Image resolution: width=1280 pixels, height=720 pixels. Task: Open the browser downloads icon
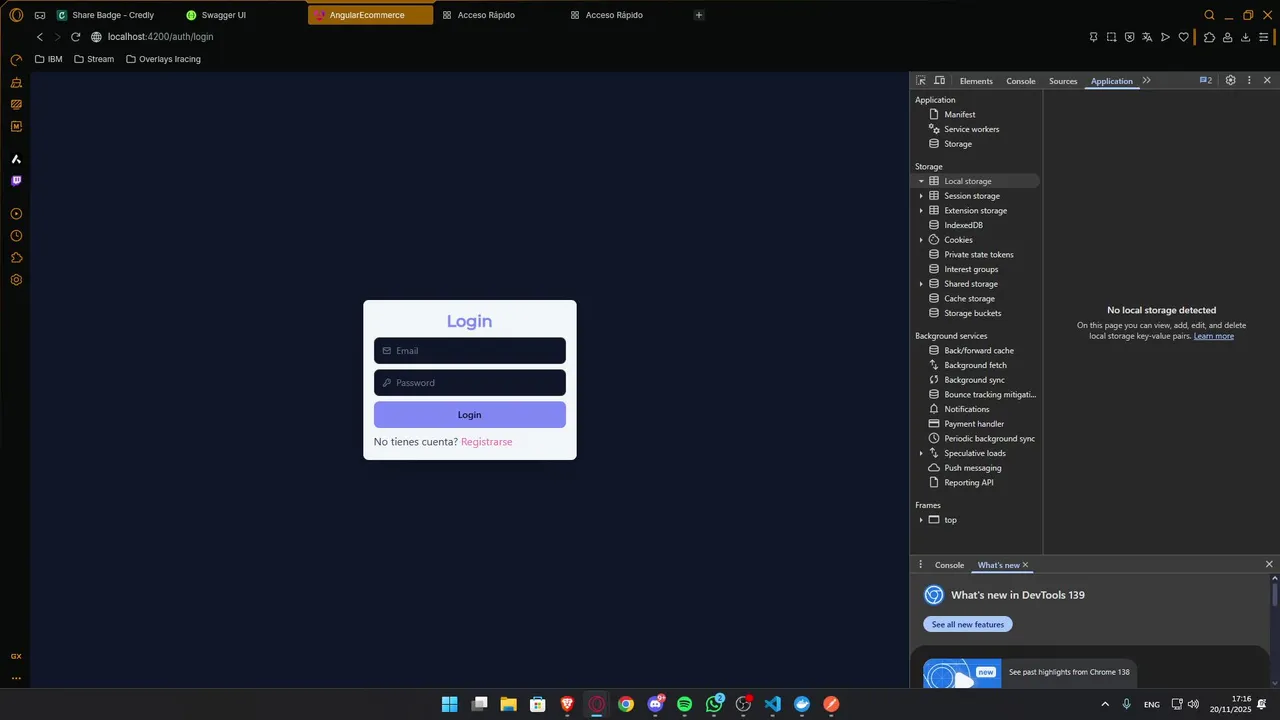[1245, 37]
